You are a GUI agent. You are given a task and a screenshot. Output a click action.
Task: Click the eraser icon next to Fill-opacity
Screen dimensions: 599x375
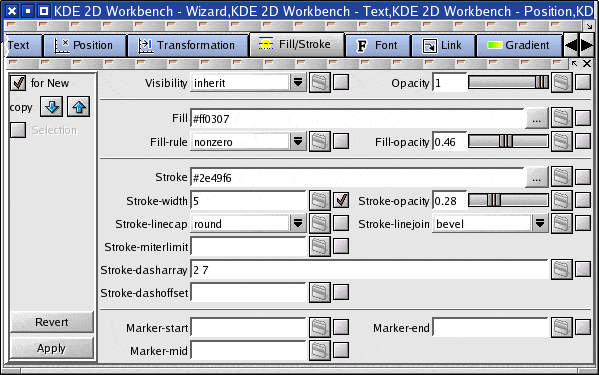point(562,142)
